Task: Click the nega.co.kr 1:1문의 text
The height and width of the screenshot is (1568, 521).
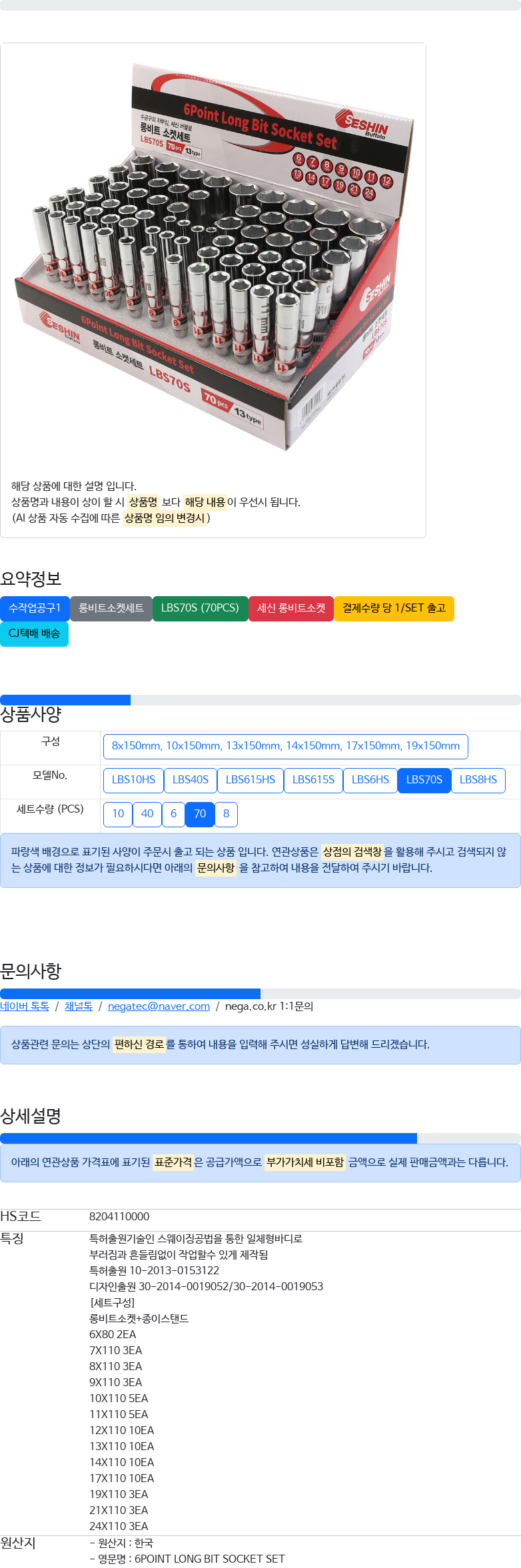Action: (269, 1006)
